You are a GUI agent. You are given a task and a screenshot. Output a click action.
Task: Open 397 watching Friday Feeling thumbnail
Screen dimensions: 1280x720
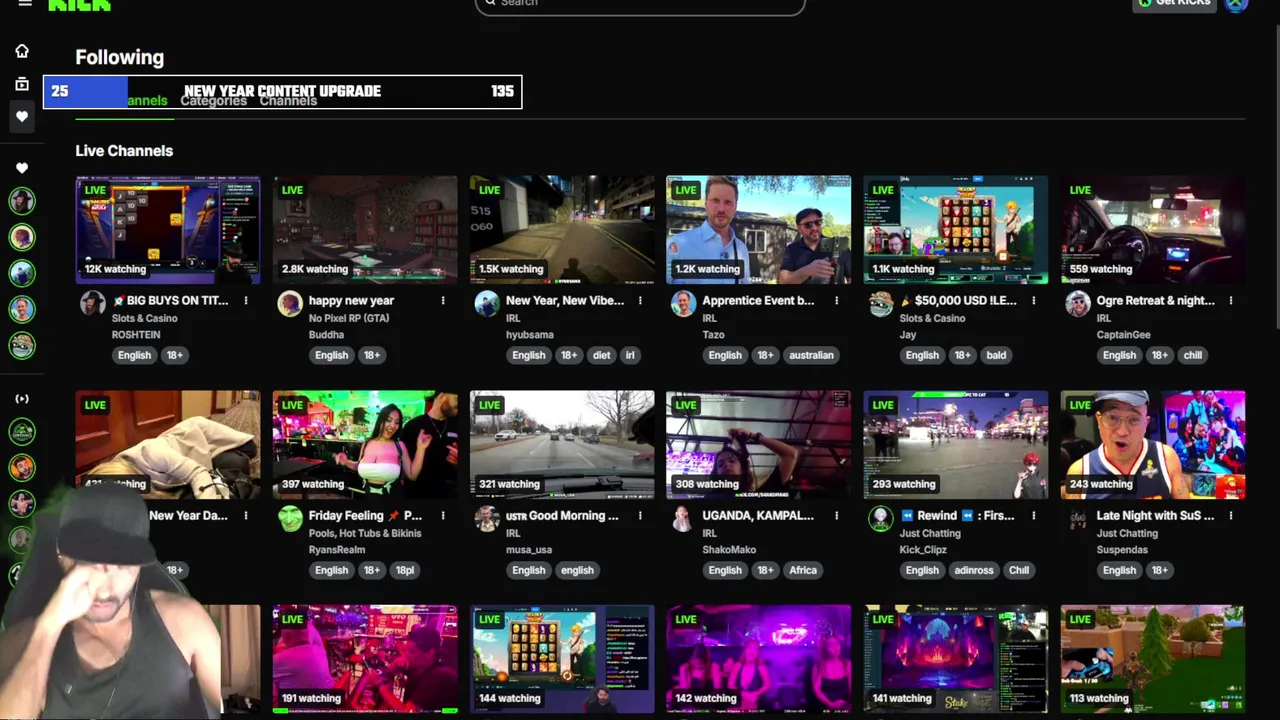click(x=365, y=445)
